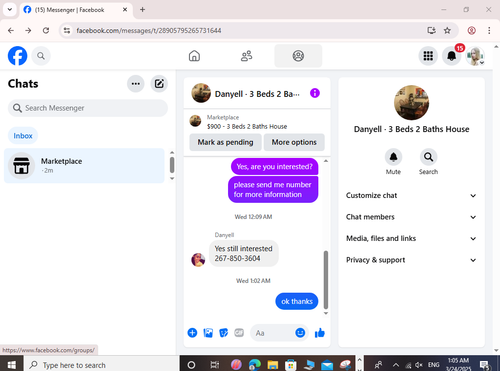The image size is (500, 371).
Task: Expand Media, files and links section
Action: 411,238
